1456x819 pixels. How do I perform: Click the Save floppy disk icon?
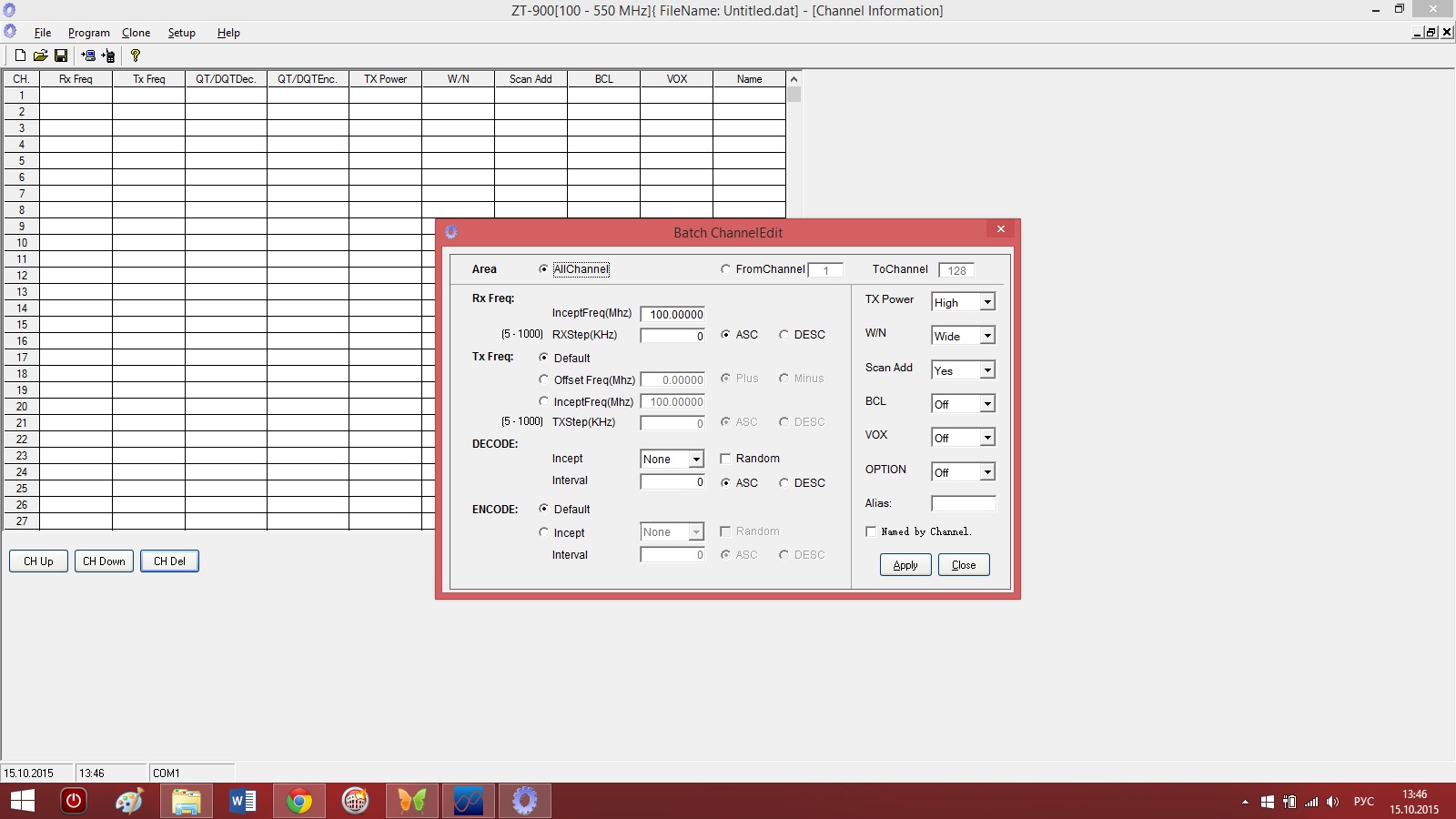click(61, 56)
